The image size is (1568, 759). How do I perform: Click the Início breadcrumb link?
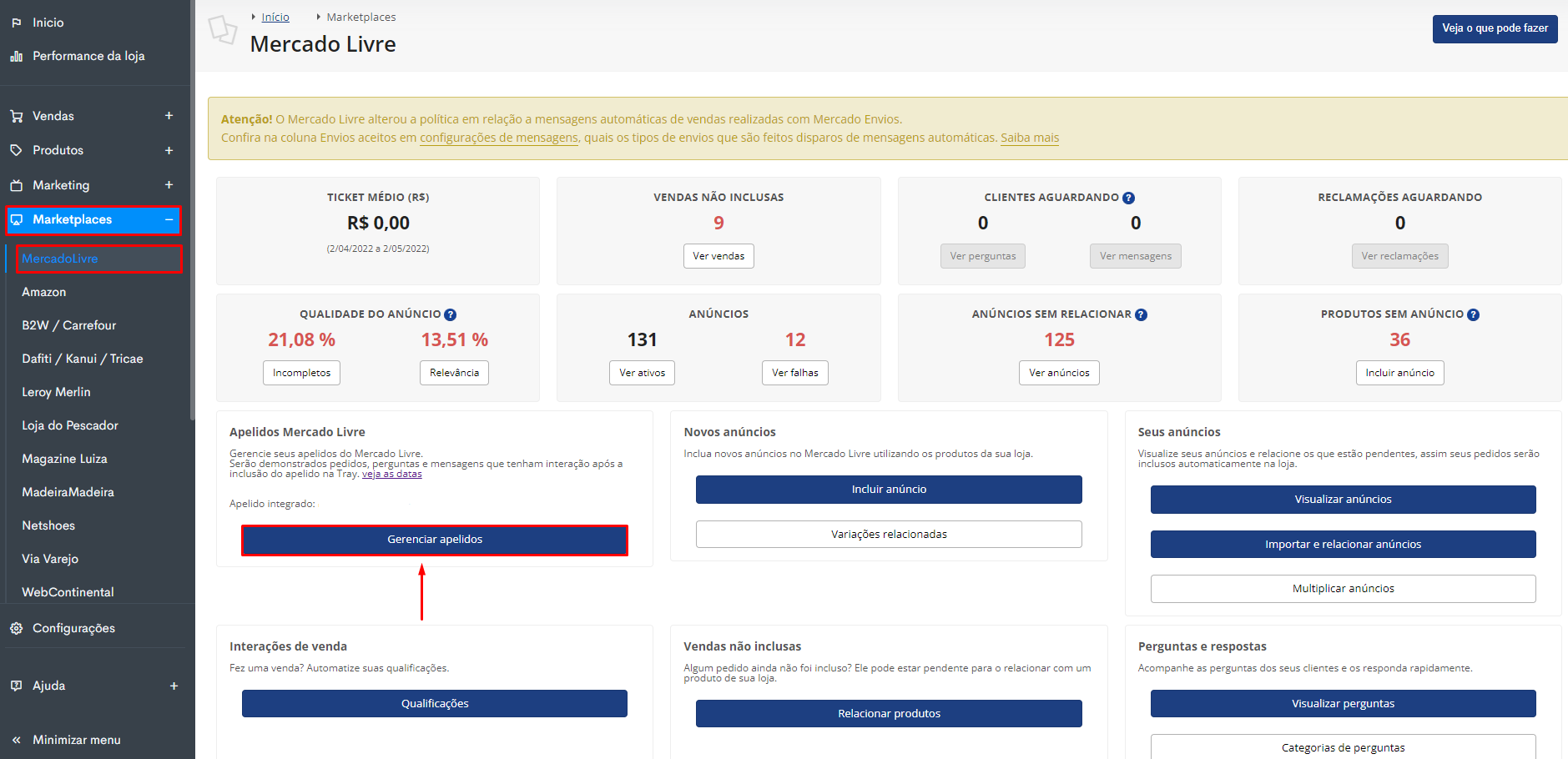275,17
